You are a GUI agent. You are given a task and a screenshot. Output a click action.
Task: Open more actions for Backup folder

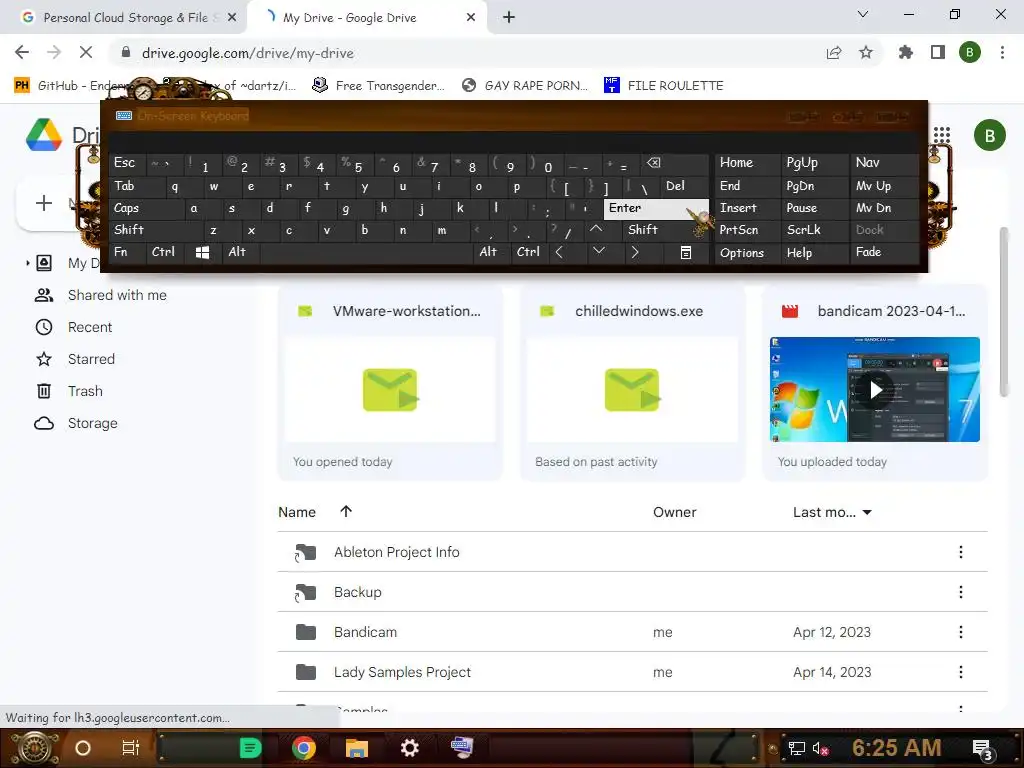click(x=961, y=592)
